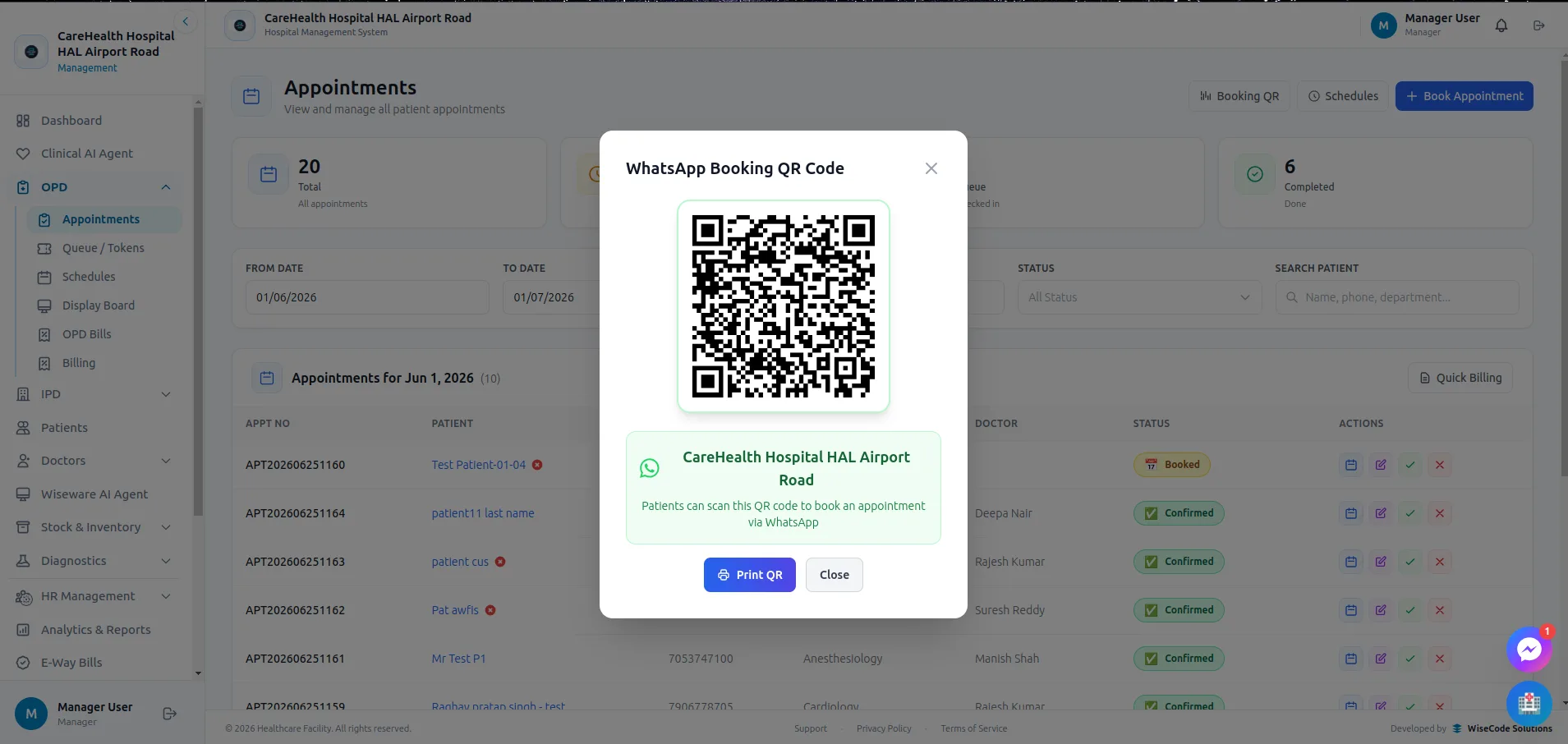This screenshot has width=1568, height=744.
Task: Click the reschedule calendar icon for Deepa Nair's appointment
Action: (x=1351, y=513)
